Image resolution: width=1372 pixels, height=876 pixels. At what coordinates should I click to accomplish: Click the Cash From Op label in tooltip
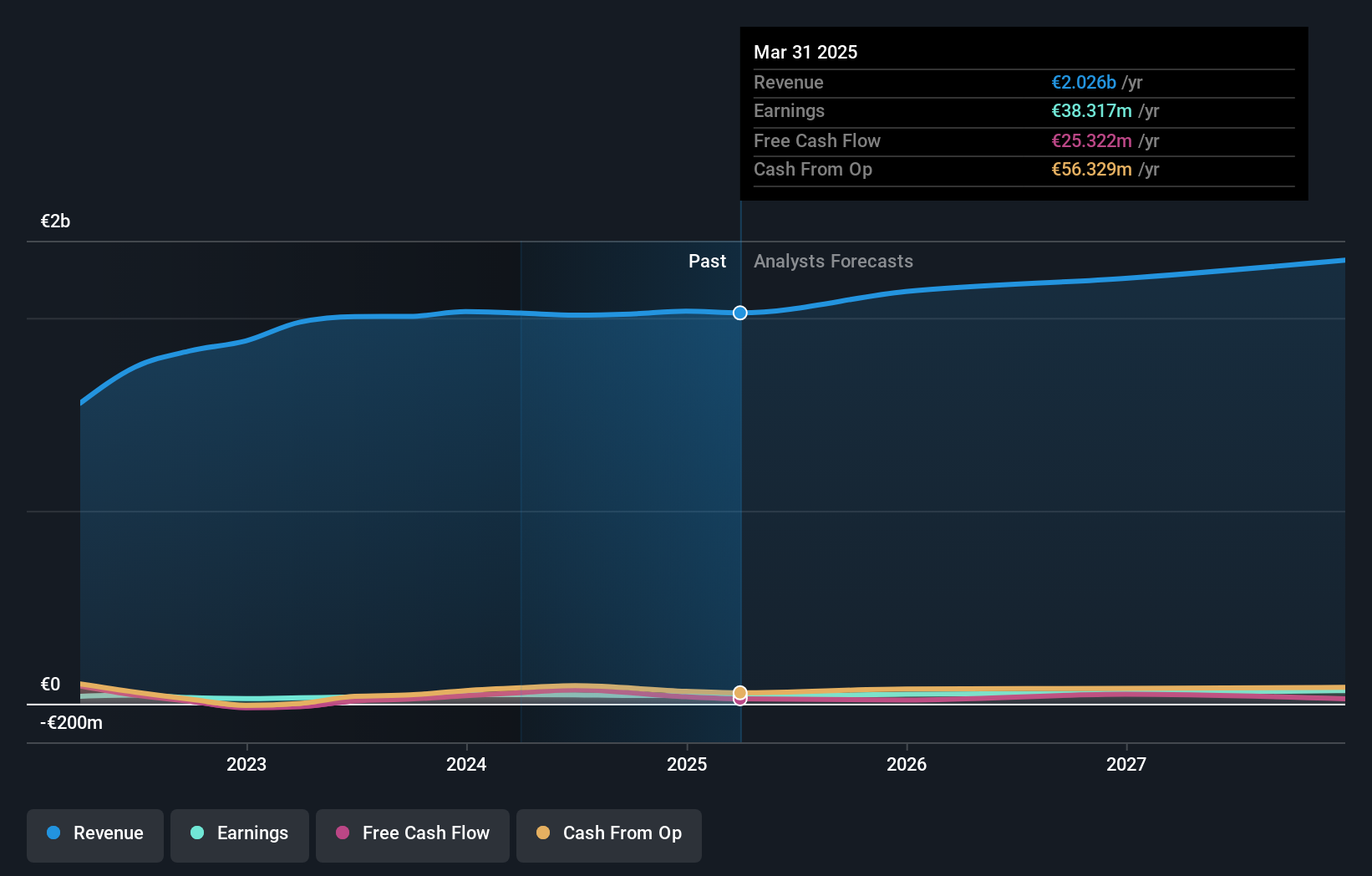click(x=812, y=169)
